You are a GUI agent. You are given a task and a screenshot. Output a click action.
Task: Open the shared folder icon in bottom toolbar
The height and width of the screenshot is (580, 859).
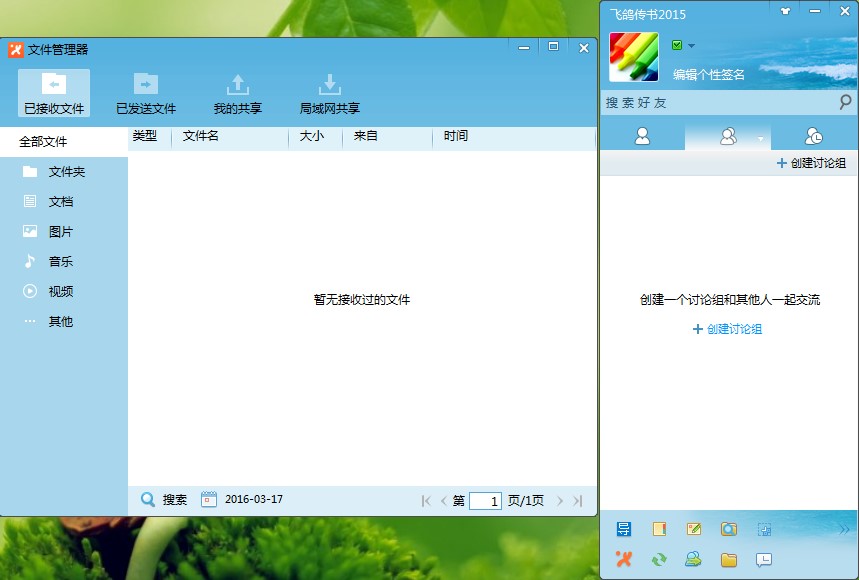(728, 559)
